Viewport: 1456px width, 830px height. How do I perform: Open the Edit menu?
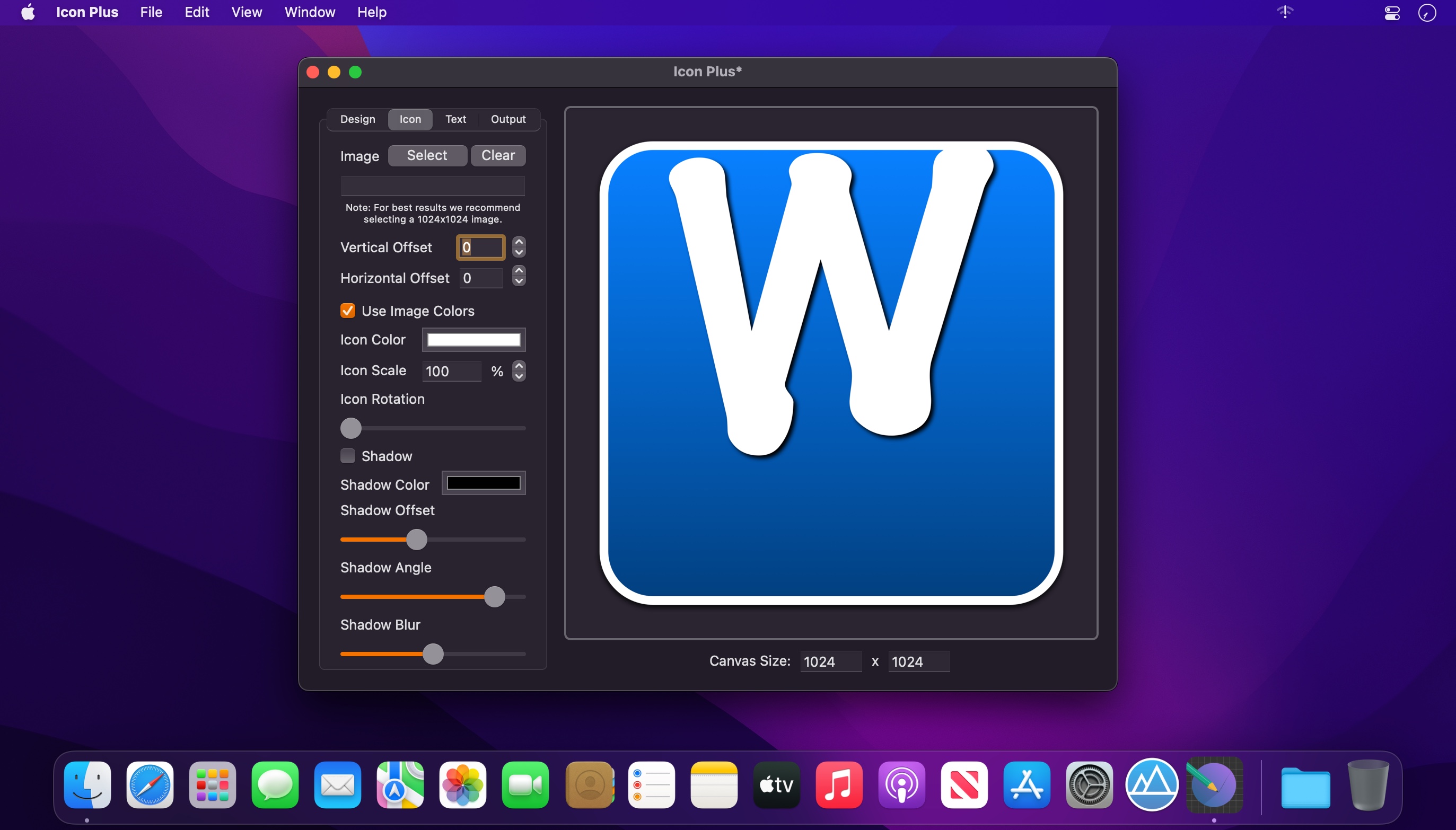197,12
